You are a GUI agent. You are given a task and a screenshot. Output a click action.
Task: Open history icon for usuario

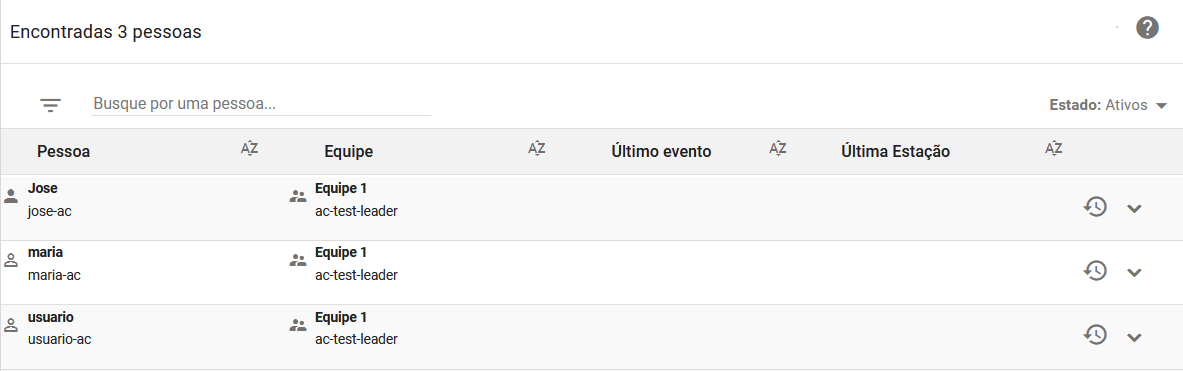1095,335
